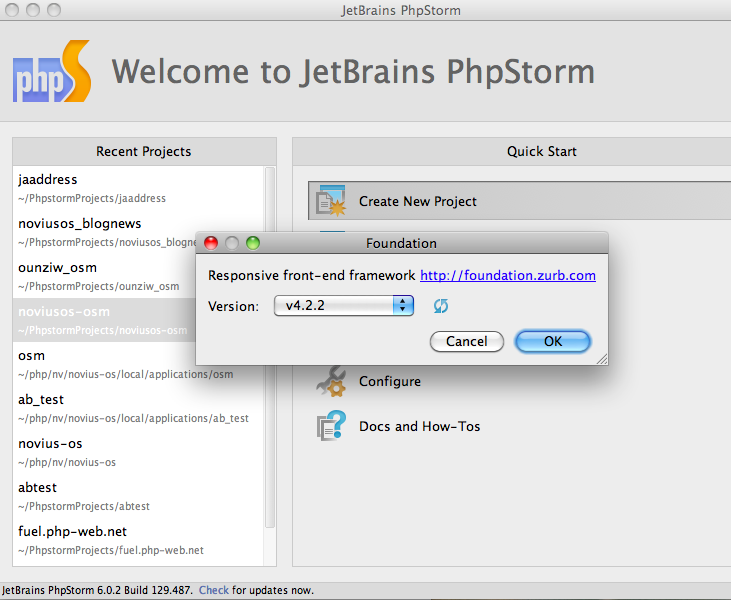Close the Foundation dialog with red button
The image size is (731, 600).
coord(211,243)
